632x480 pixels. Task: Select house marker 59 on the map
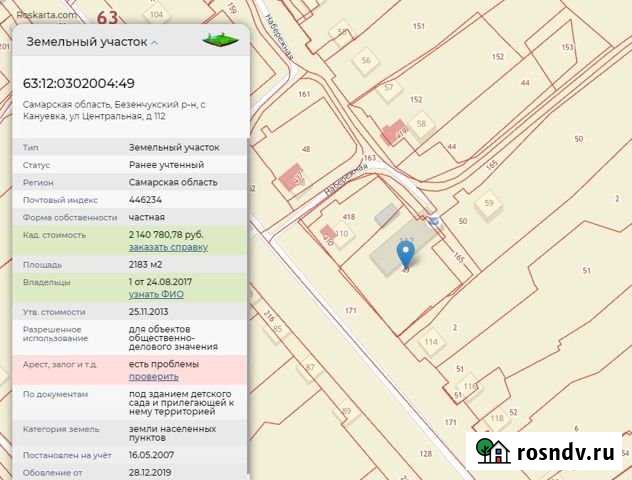pyautogui.click(x=488, y=203)
